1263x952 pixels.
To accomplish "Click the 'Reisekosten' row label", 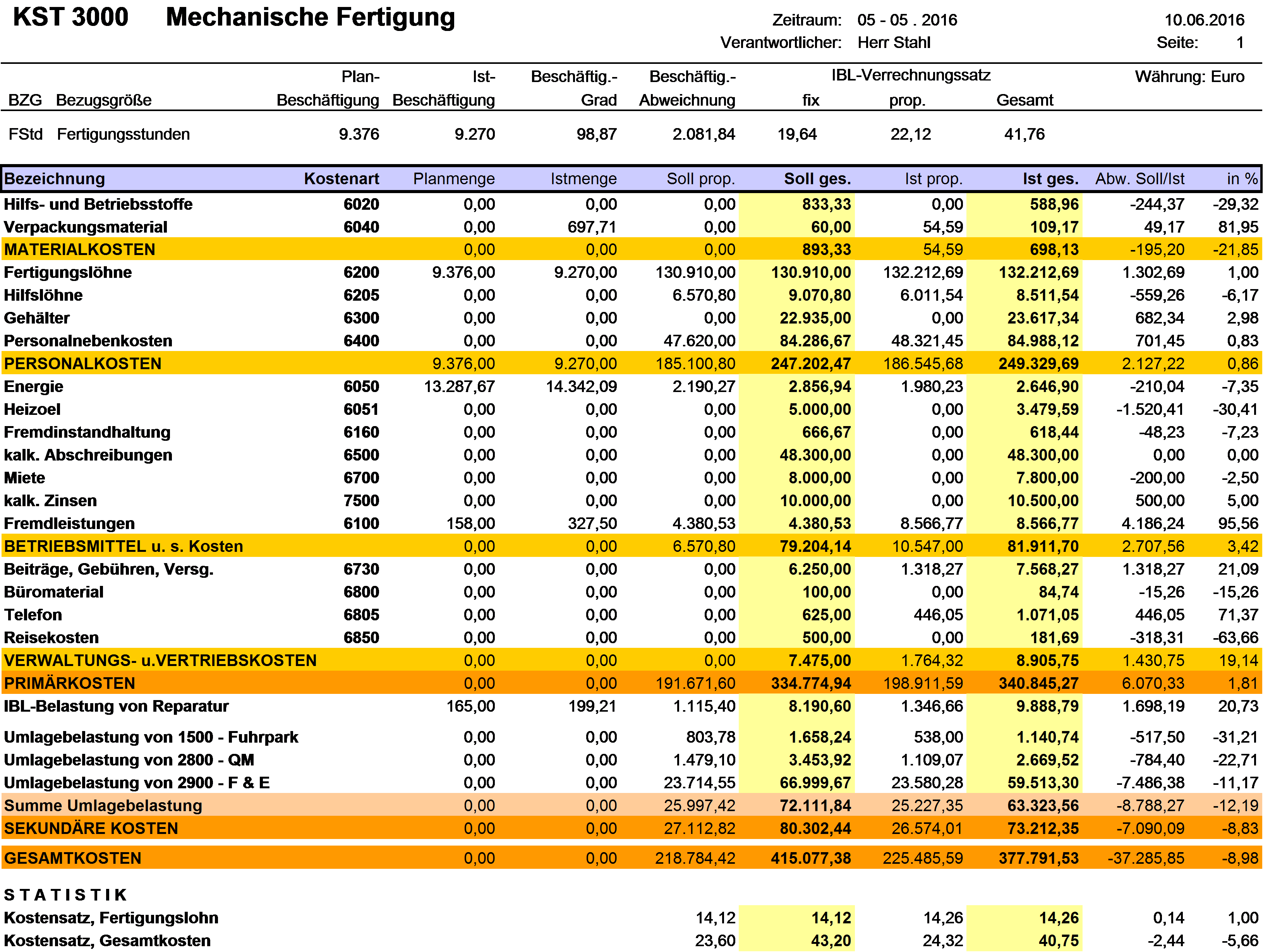I will click(51, 637).
